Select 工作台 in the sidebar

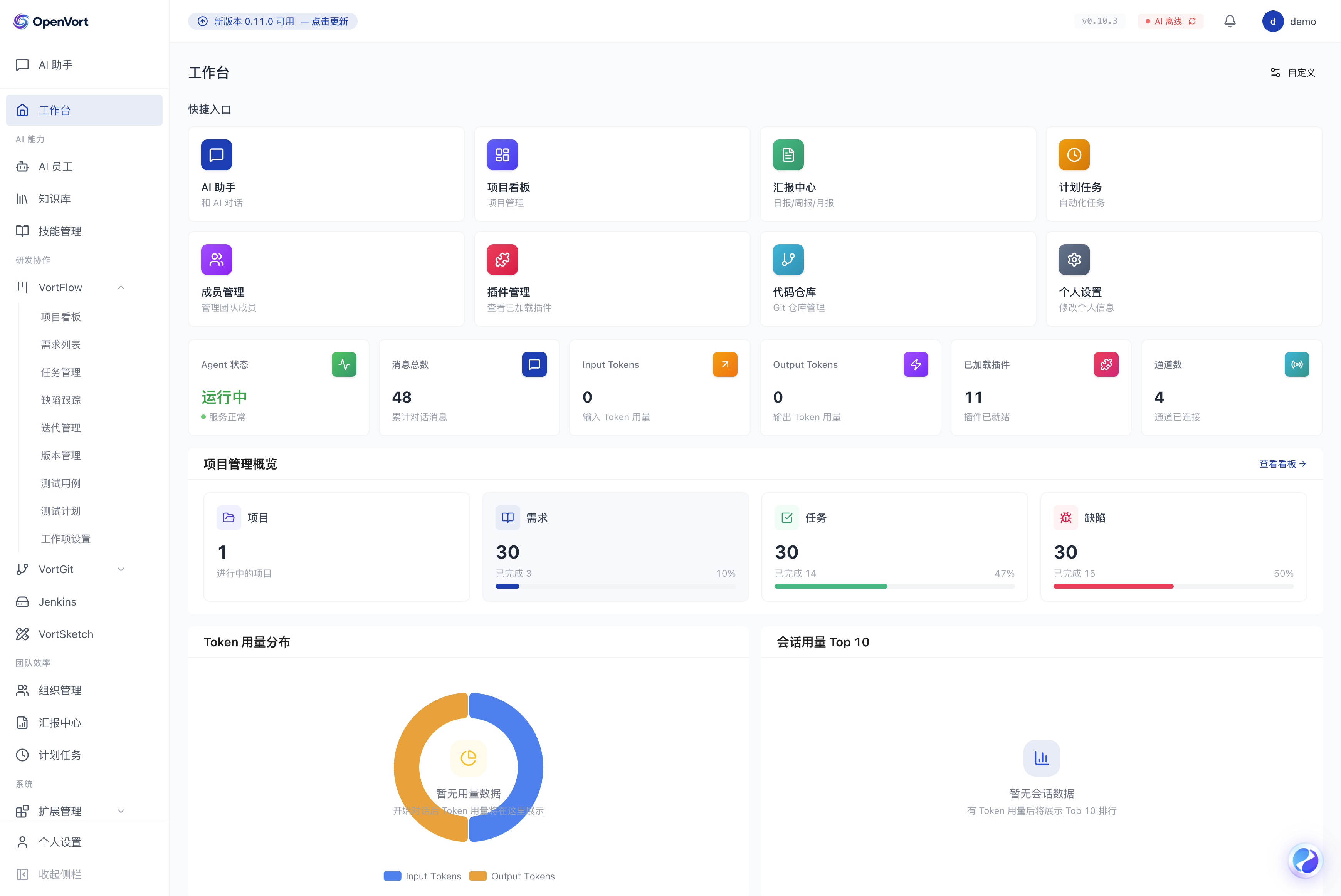point(84,110)
